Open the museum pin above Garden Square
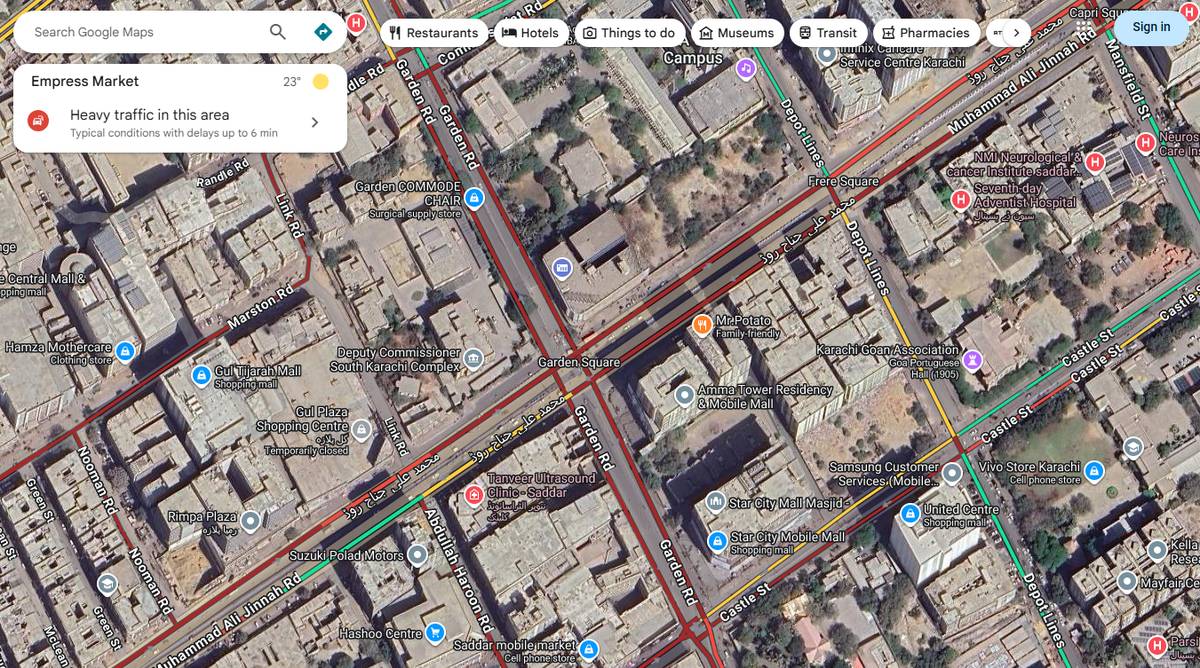The height and width of the screenshot is (668, 1200). click(x=562, y=268)
